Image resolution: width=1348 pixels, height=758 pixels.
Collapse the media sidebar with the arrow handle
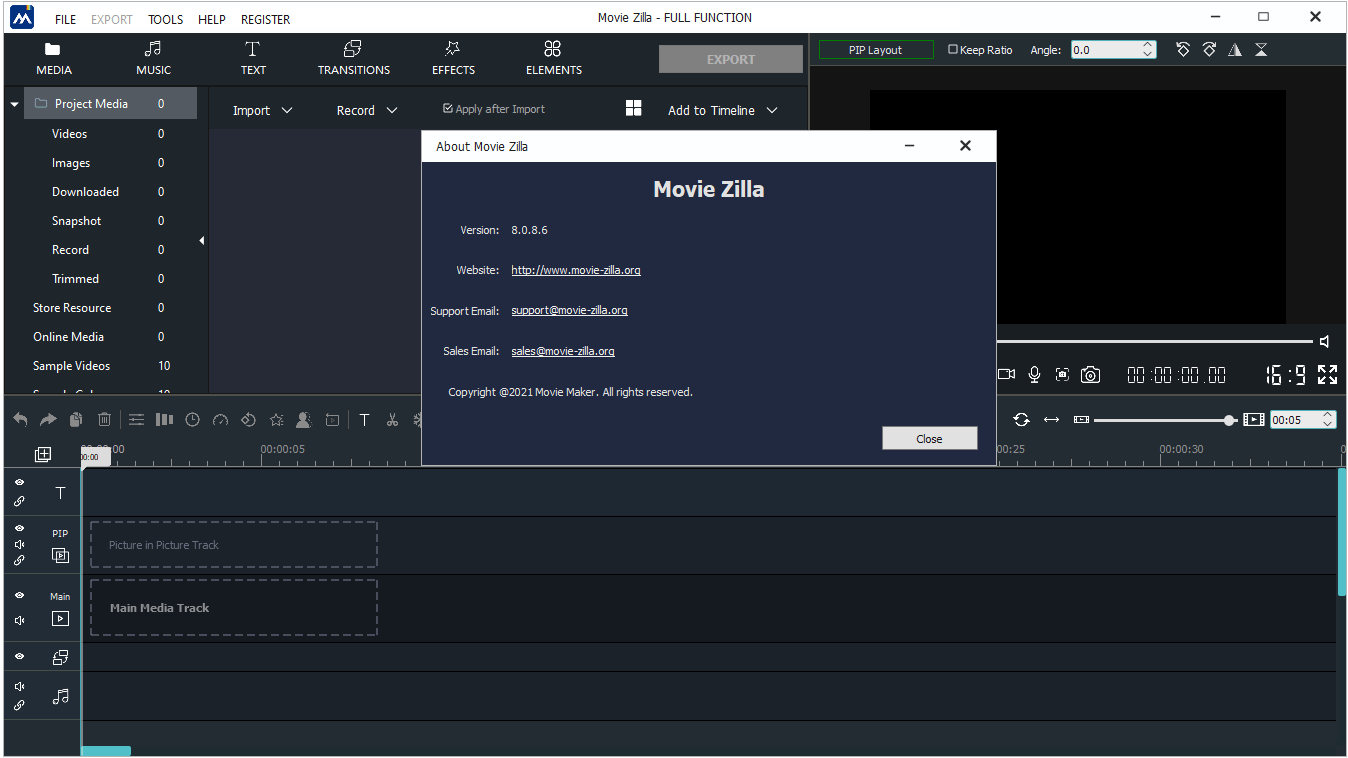point(202,241)
